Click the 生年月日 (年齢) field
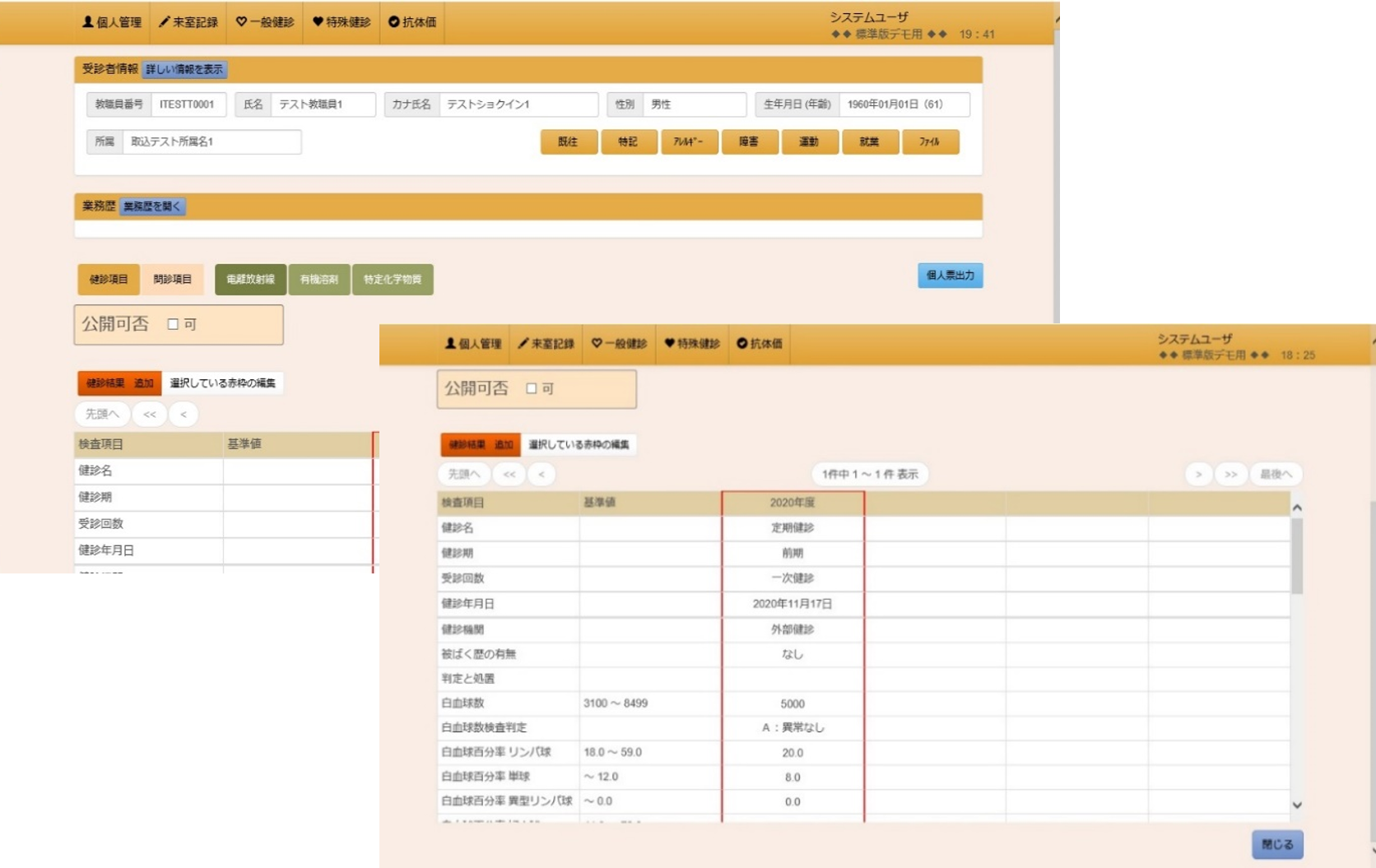The width and height of the screenshot is (1376, 868). pos(904,104)
